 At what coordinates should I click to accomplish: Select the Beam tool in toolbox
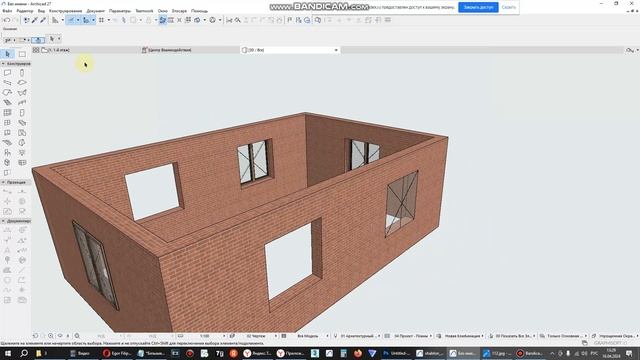click(x=7, y=82)
